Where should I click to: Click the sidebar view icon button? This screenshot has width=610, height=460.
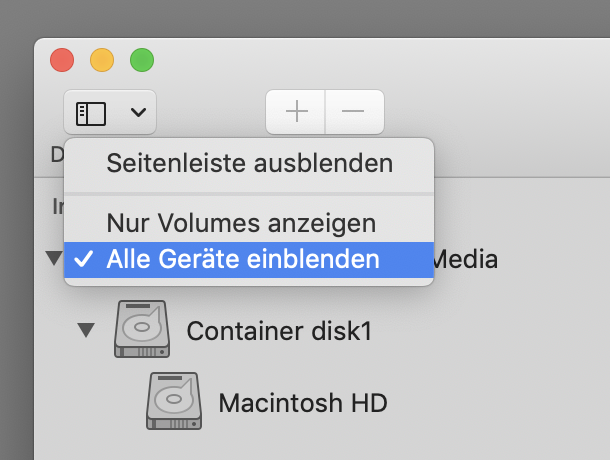click(x=91, y=114)
